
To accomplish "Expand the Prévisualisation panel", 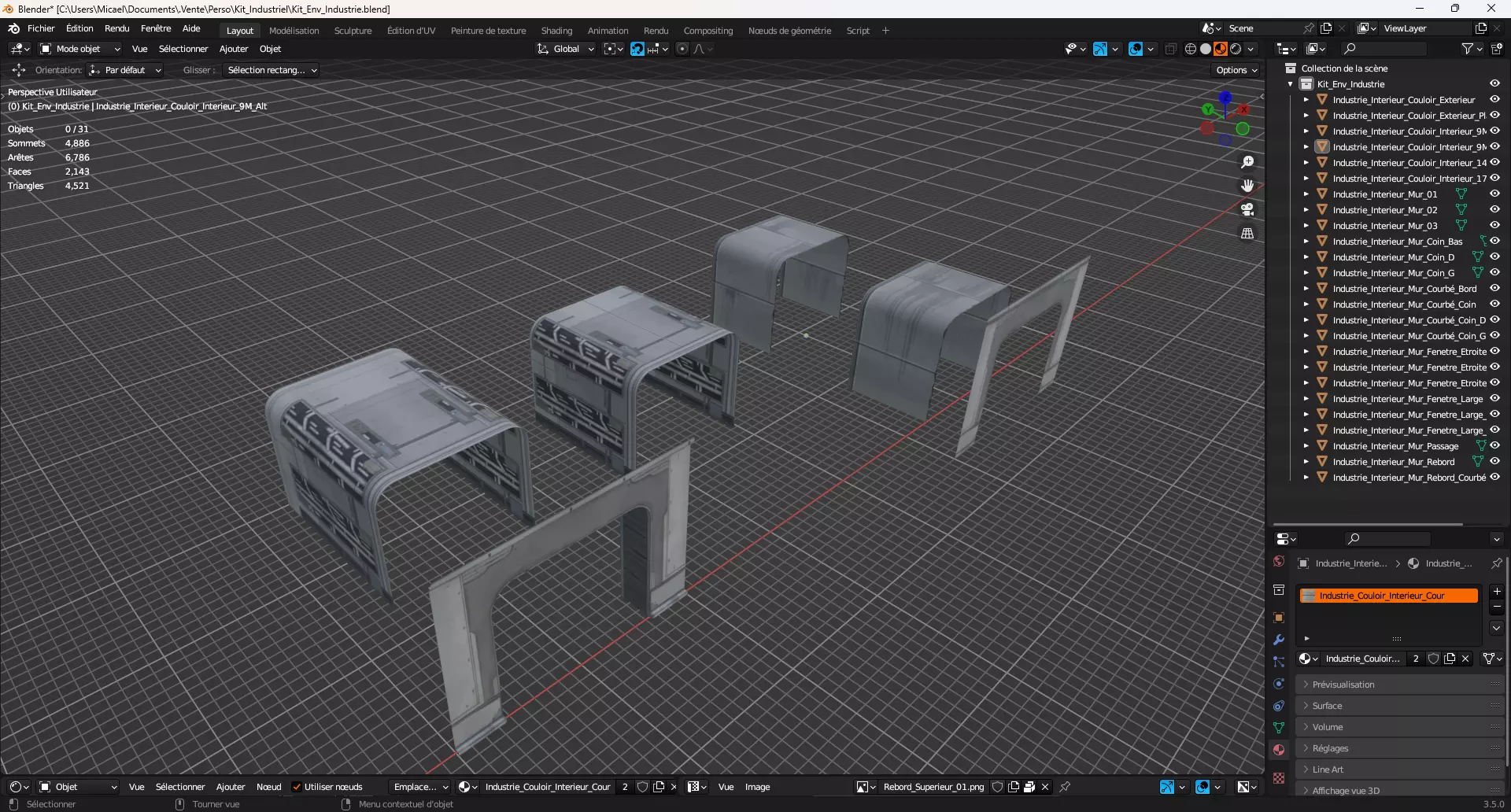I will coord(1400,685).
